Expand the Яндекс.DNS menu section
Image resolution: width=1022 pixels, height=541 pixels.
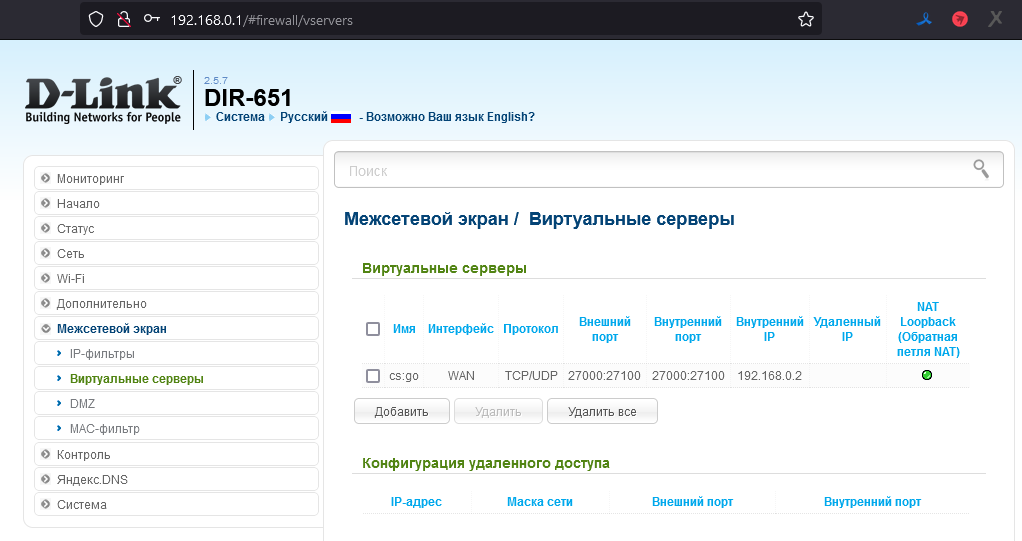176,479
